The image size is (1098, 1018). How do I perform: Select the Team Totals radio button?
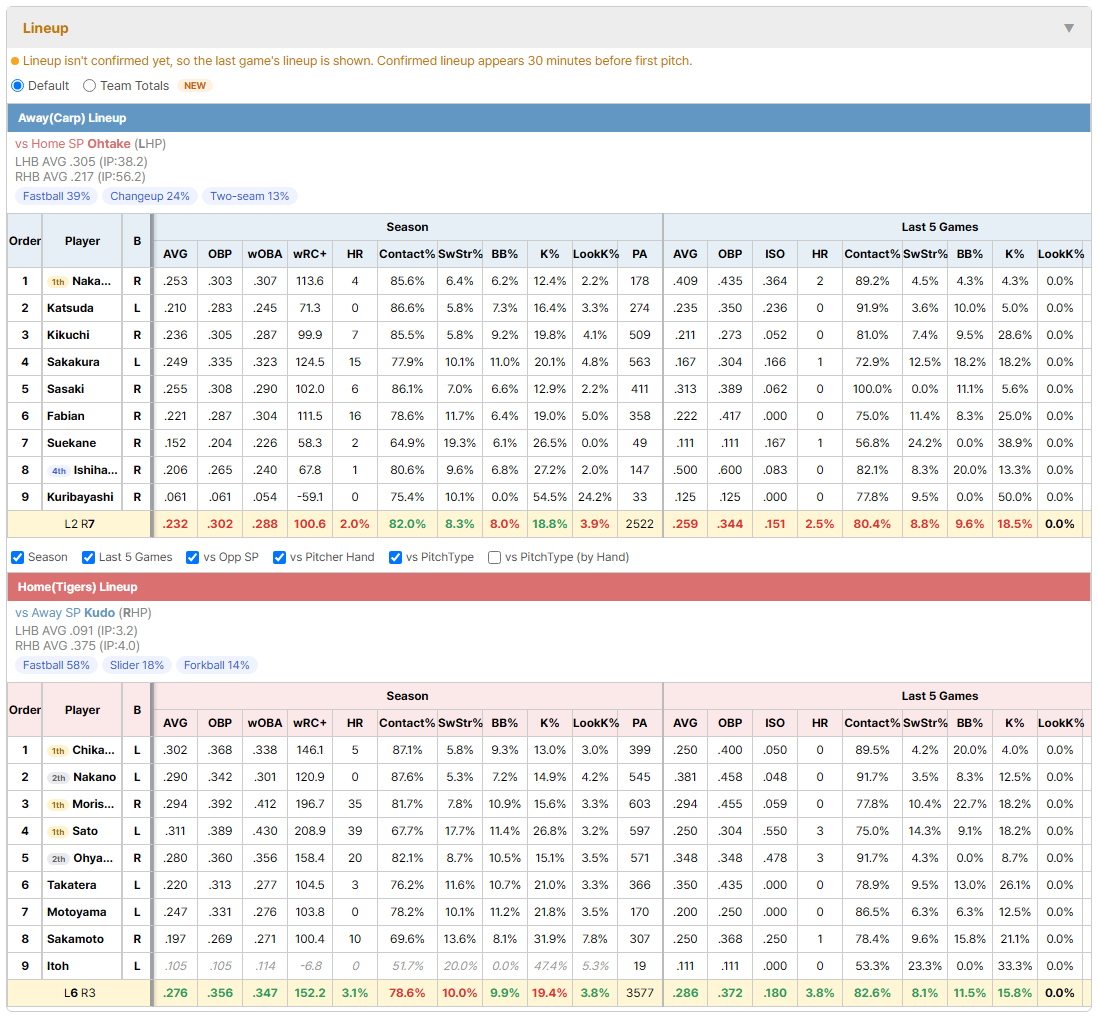(89, 85)
